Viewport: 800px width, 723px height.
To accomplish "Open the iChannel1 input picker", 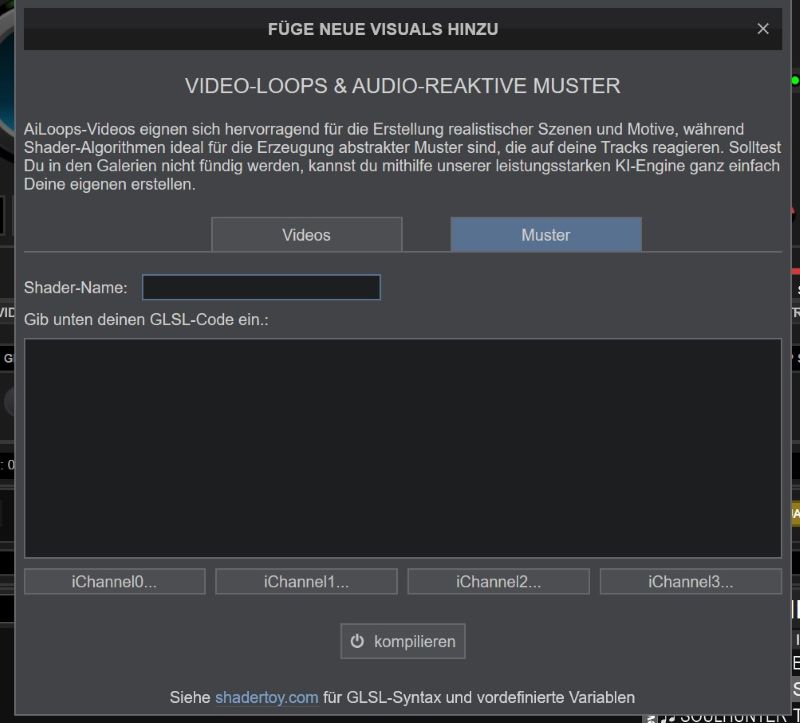I will pyautogui.click(x=306, y=582).
